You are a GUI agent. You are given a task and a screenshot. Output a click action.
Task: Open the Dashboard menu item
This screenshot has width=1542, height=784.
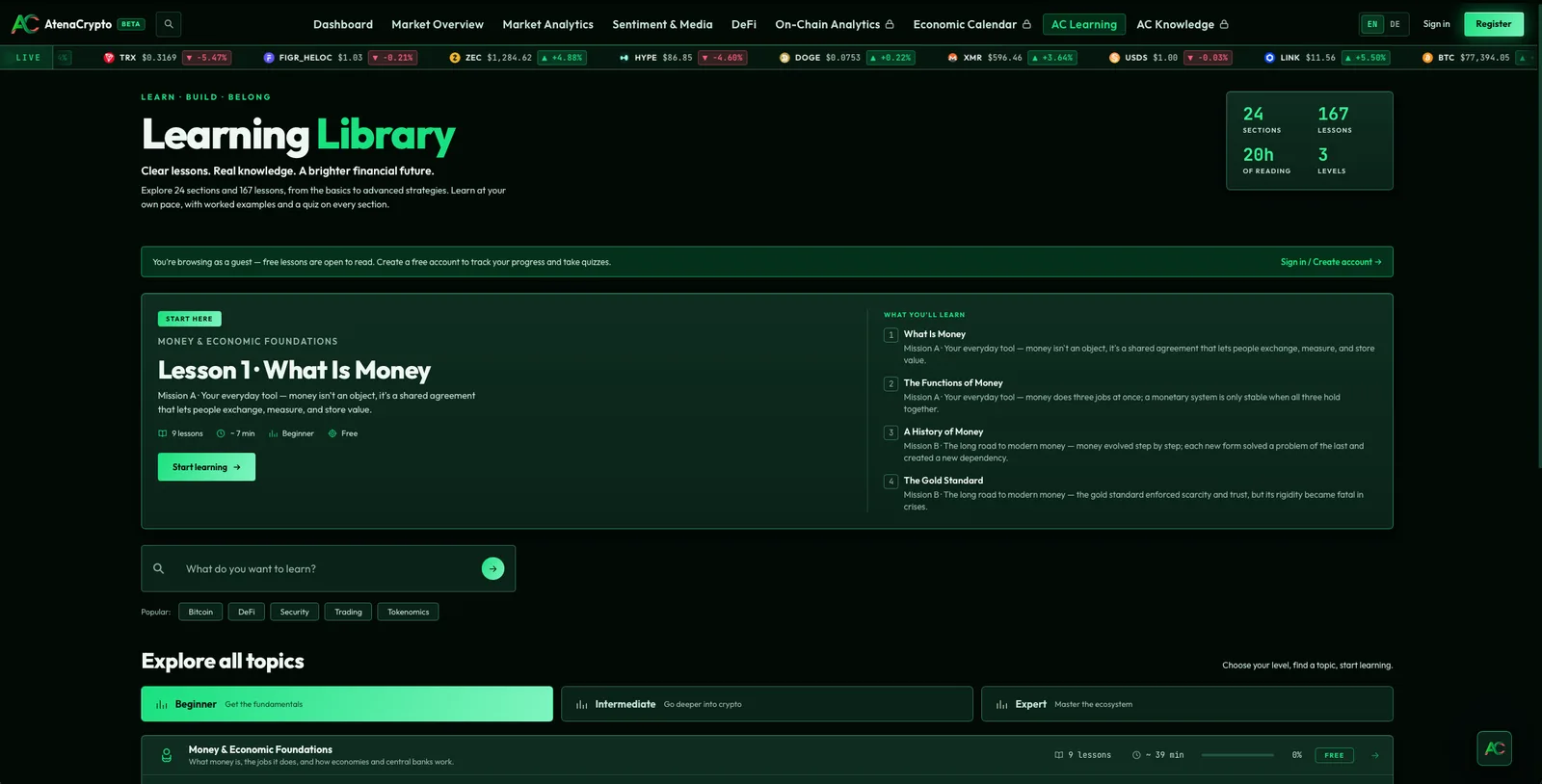point(343,24)
